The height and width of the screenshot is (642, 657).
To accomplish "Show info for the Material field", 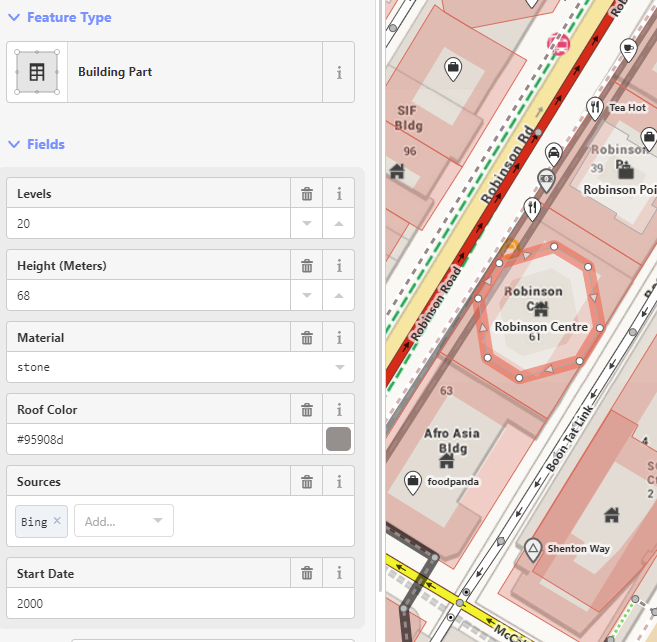I will pos(339,337).
